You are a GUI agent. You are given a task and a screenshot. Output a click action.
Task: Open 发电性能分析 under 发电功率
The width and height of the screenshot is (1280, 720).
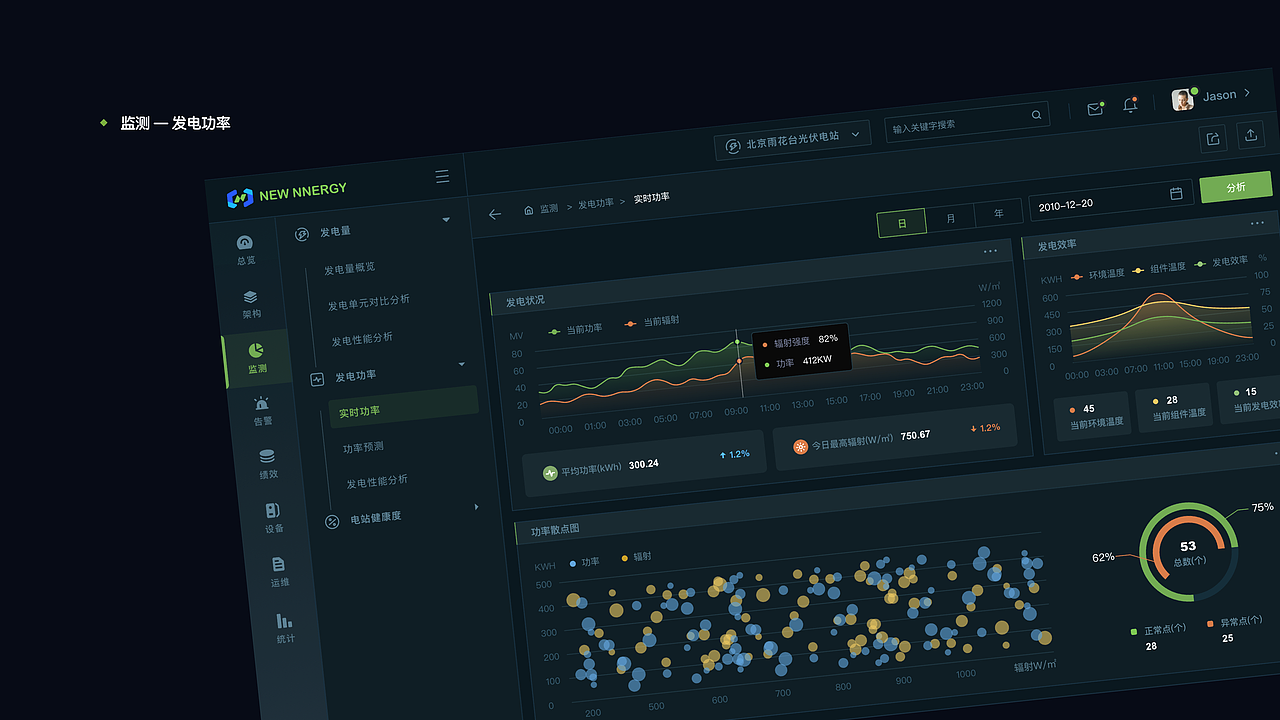[377, 482]
